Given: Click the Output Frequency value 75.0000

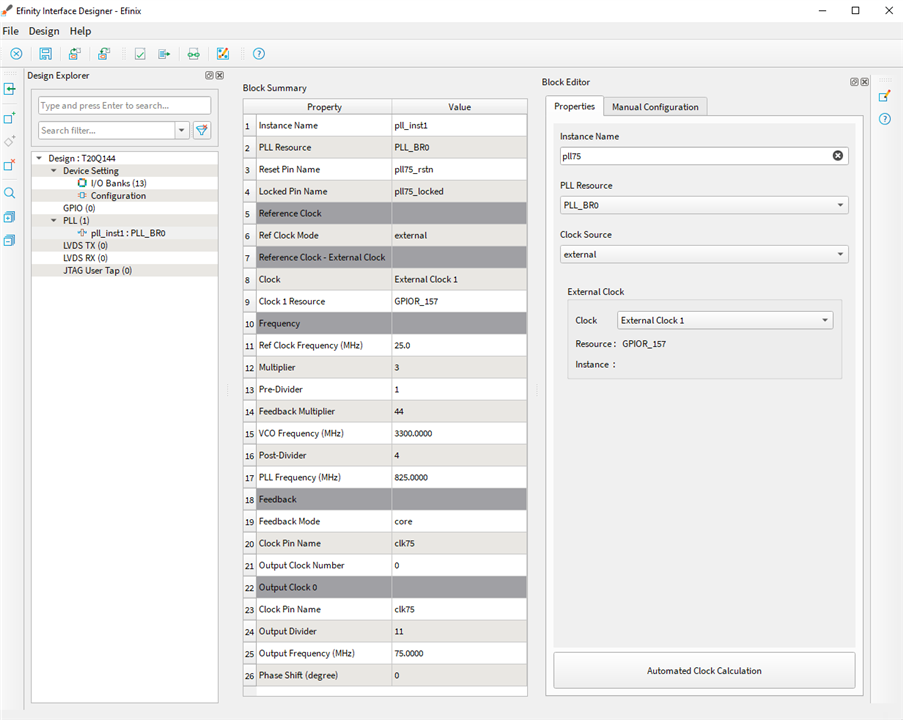Looking at the screenshot, I should [459, 653].
